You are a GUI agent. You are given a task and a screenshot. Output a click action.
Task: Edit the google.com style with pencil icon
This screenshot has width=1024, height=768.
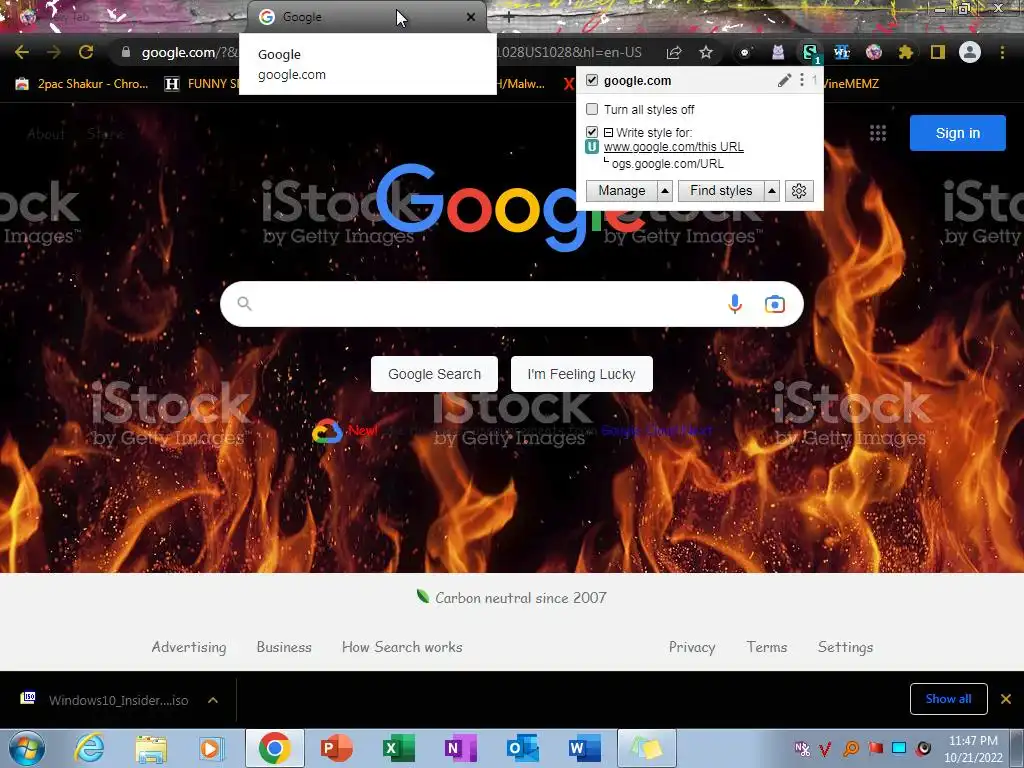[x=784, y=80]
